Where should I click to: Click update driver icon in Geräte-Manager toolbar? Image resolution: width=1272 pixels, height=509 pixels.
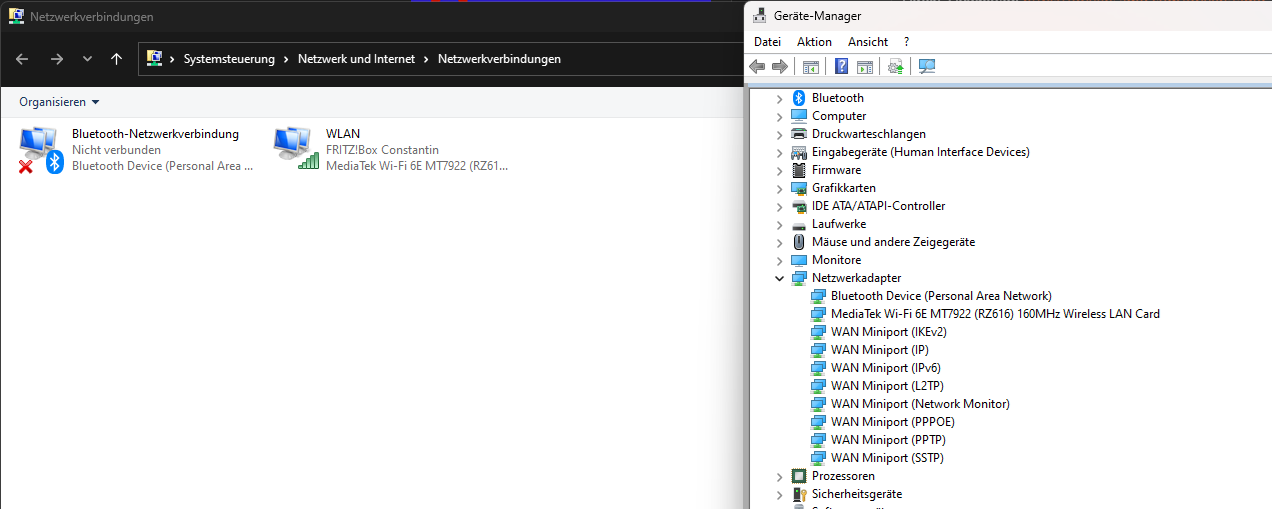coord(895,66)
